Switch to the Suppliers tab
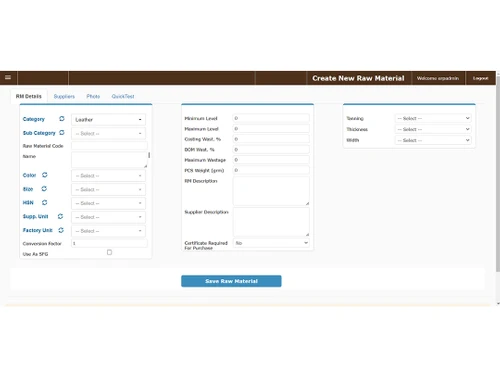 click(x=64, y=96)
